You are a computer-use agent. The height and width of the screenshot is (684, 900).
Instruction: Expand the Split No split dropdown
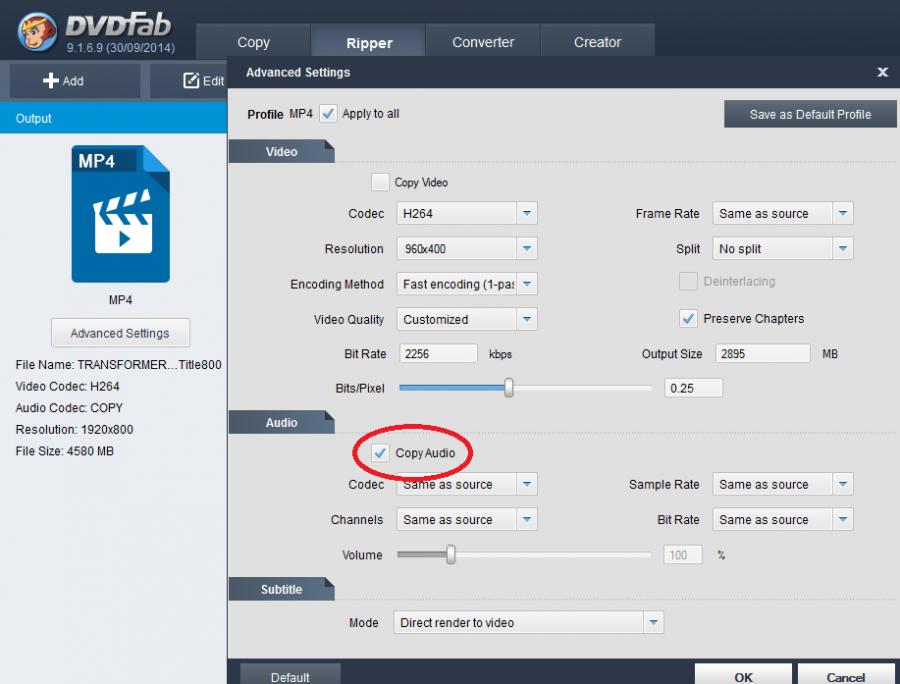click(x=783, y=248)
